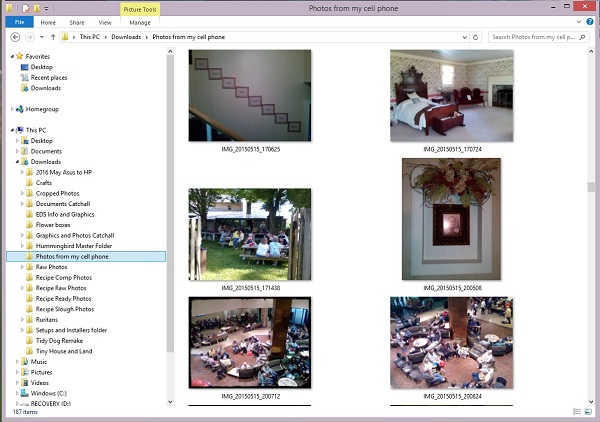Select the RECOVERY (D:) drive
This screenshot has height=422, width=600.
pos(51,404)
